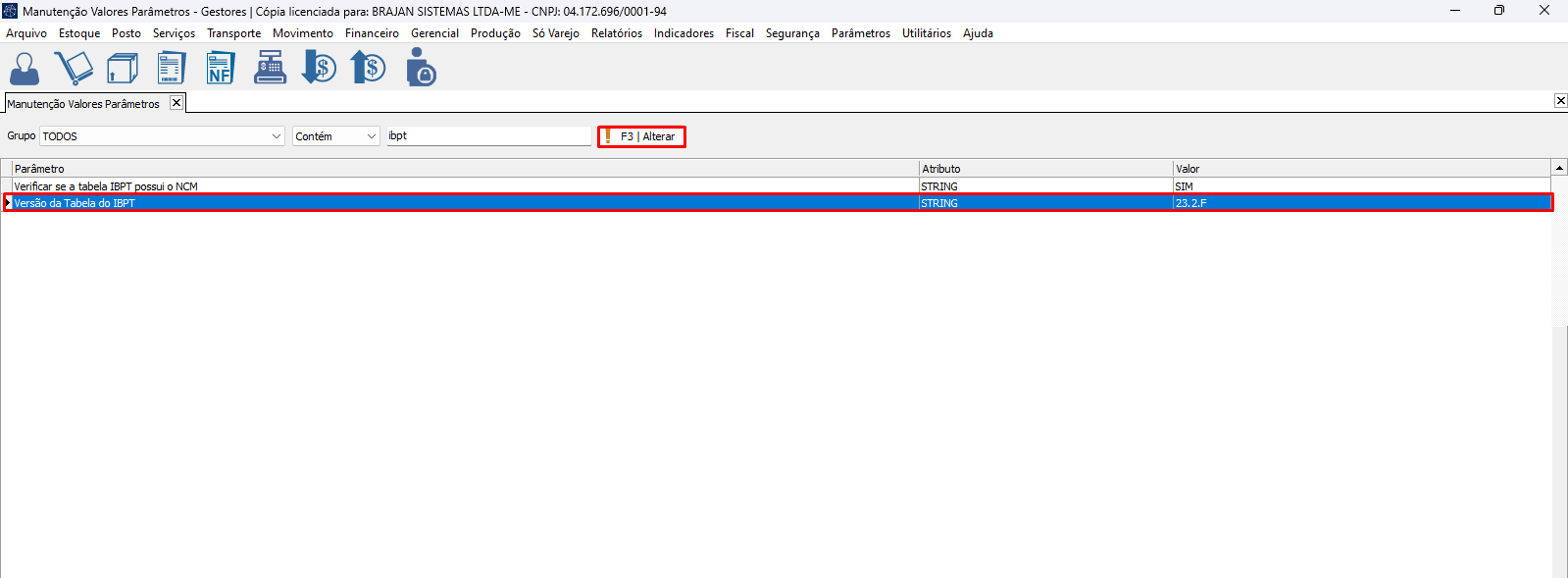Open the box package toolbar icon
The image size is (1568, 578).
(x=123, y=69)
